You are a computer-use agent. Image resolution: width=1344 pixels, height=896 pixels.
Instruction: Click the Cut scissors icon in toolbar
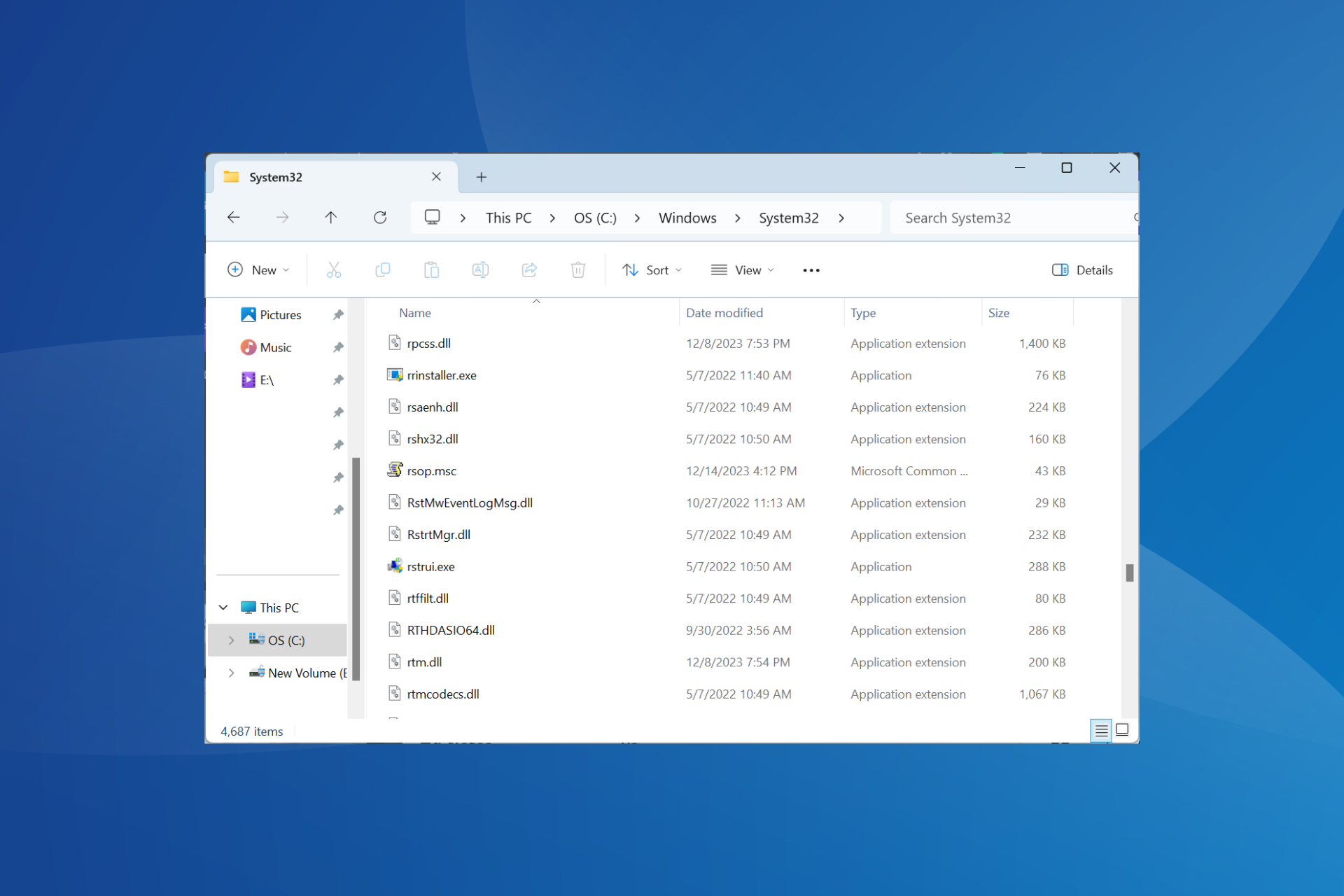(334, 270)
